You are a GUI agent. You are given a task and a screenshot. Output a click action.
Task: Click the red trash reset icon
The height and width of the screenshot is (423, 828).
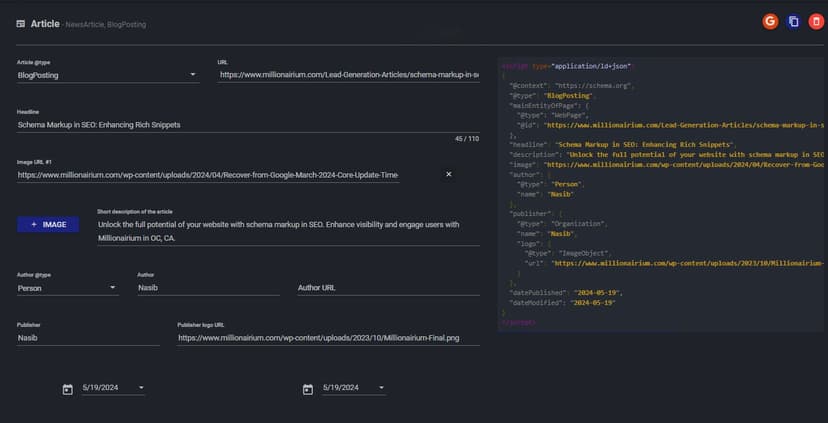(816, 21)
